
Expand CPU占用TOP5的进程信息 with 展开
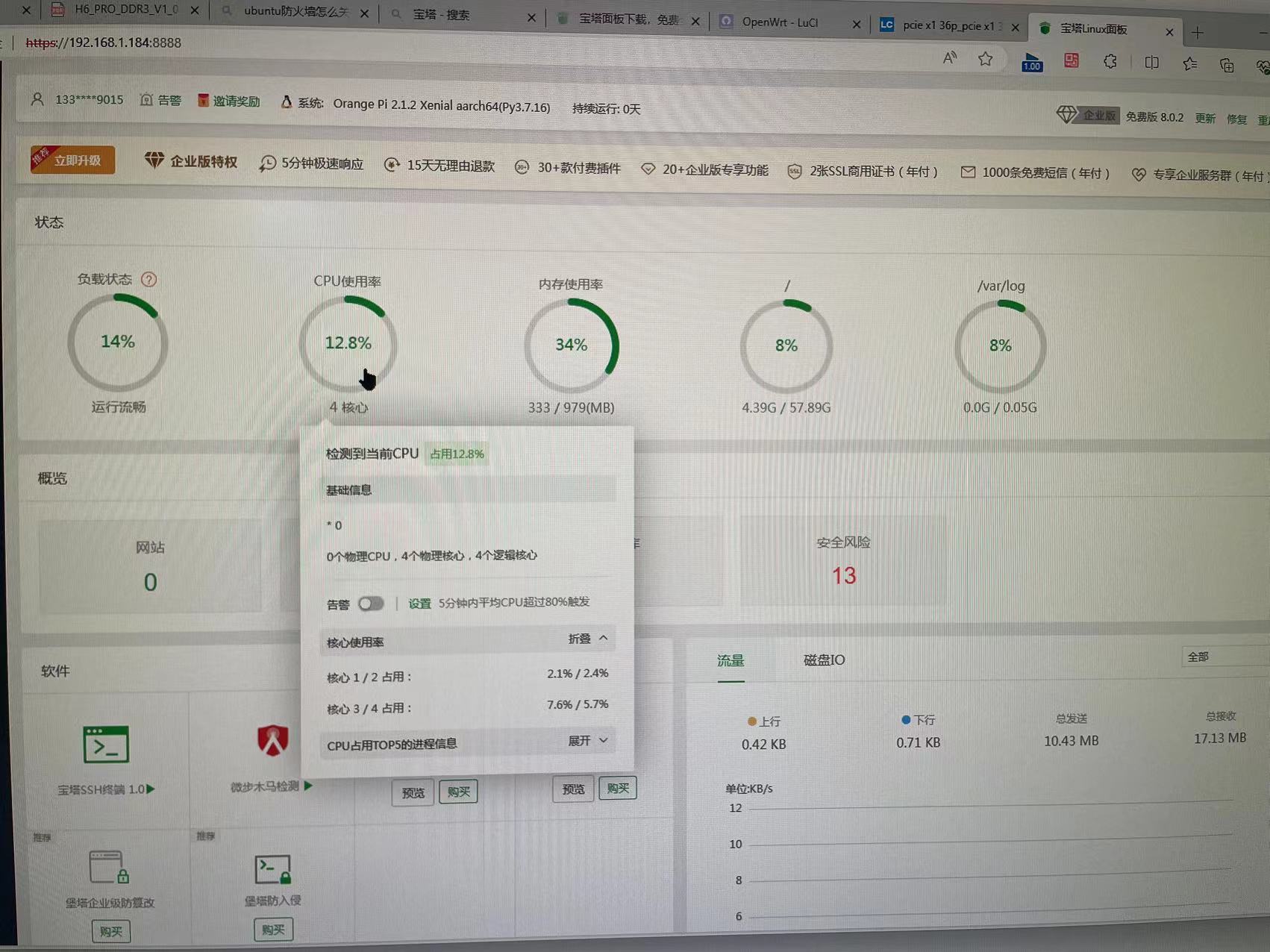pos(589,741)
